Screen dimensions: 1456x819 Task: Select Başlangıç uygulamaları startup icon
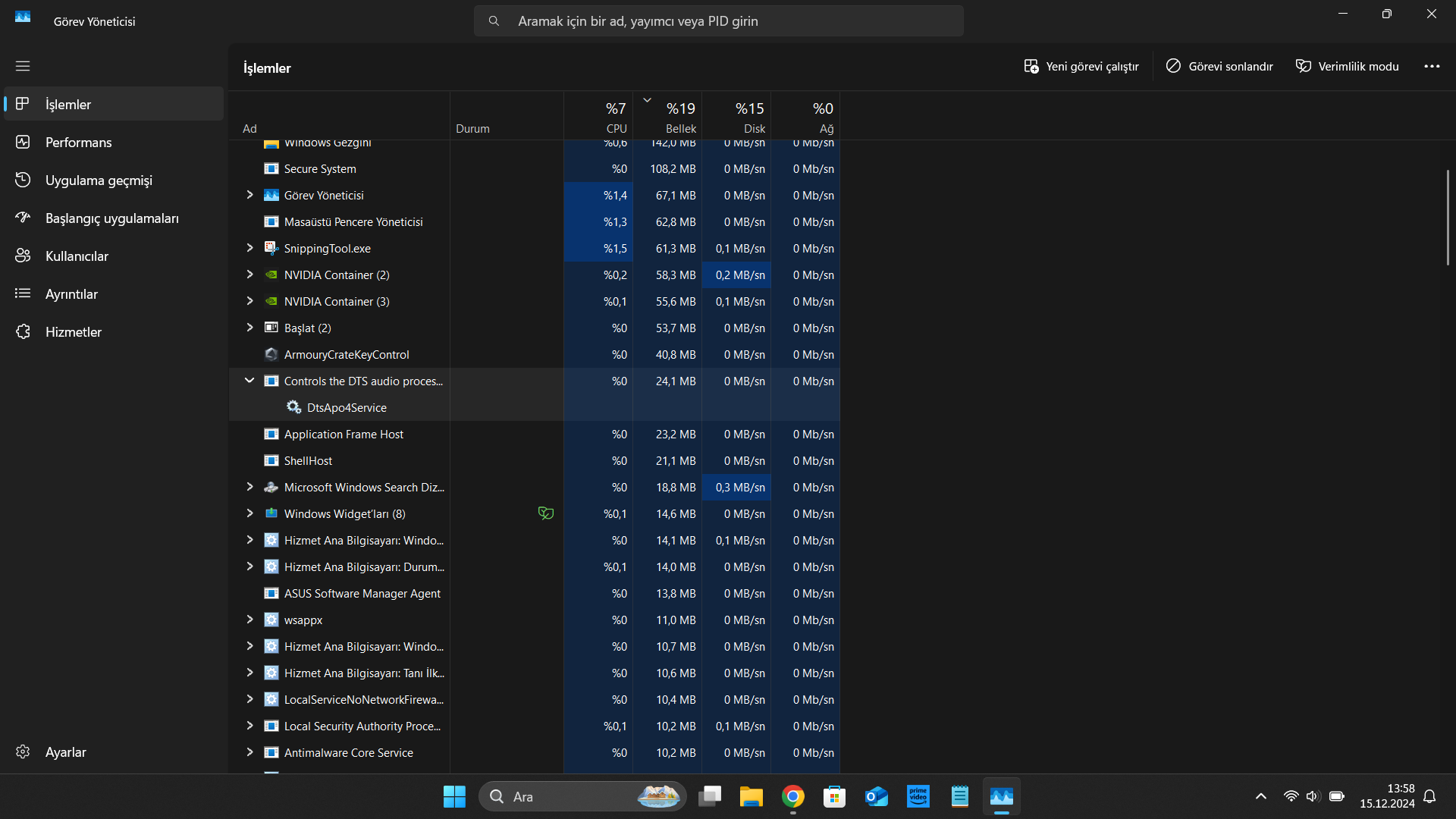(23, 218)
